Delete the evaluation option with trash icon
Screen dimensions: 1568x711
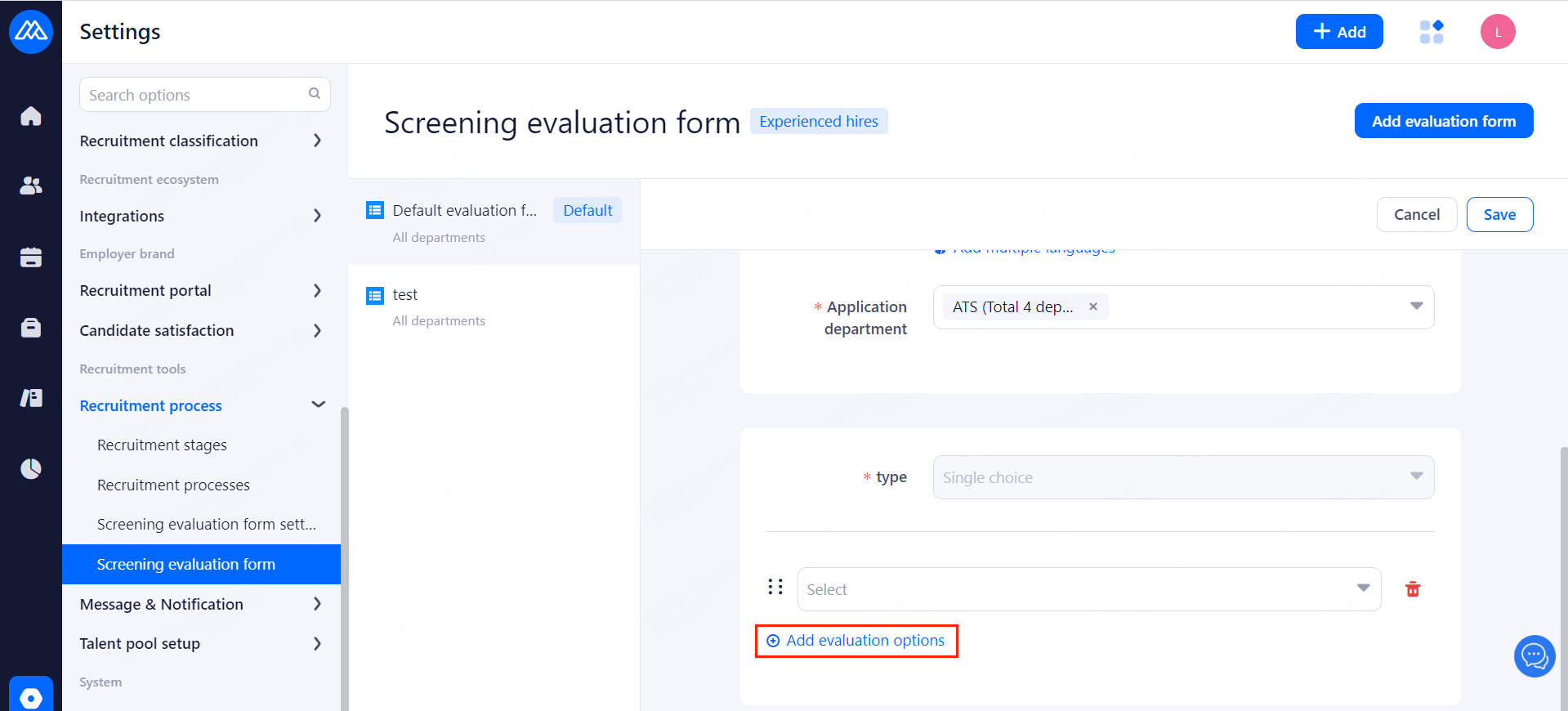tap(1413, 589)
